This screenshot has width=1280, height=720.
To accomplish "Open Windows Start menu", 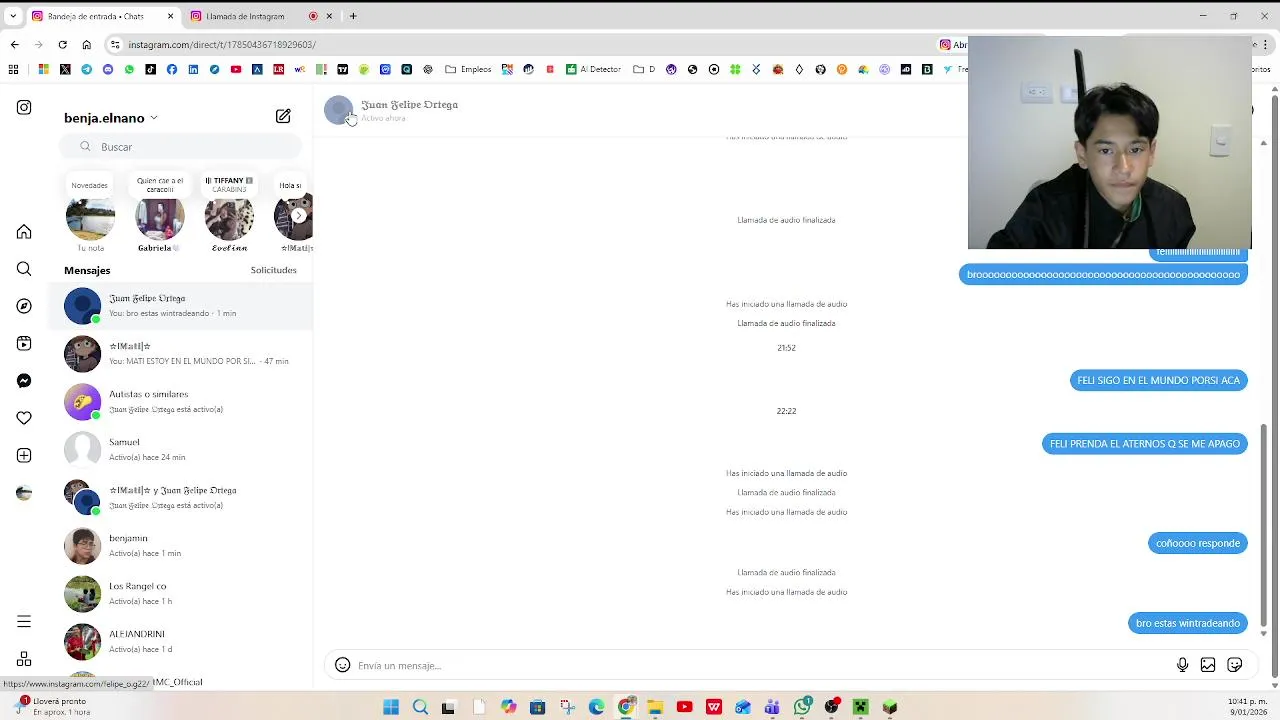I will [x=391, y=707].
